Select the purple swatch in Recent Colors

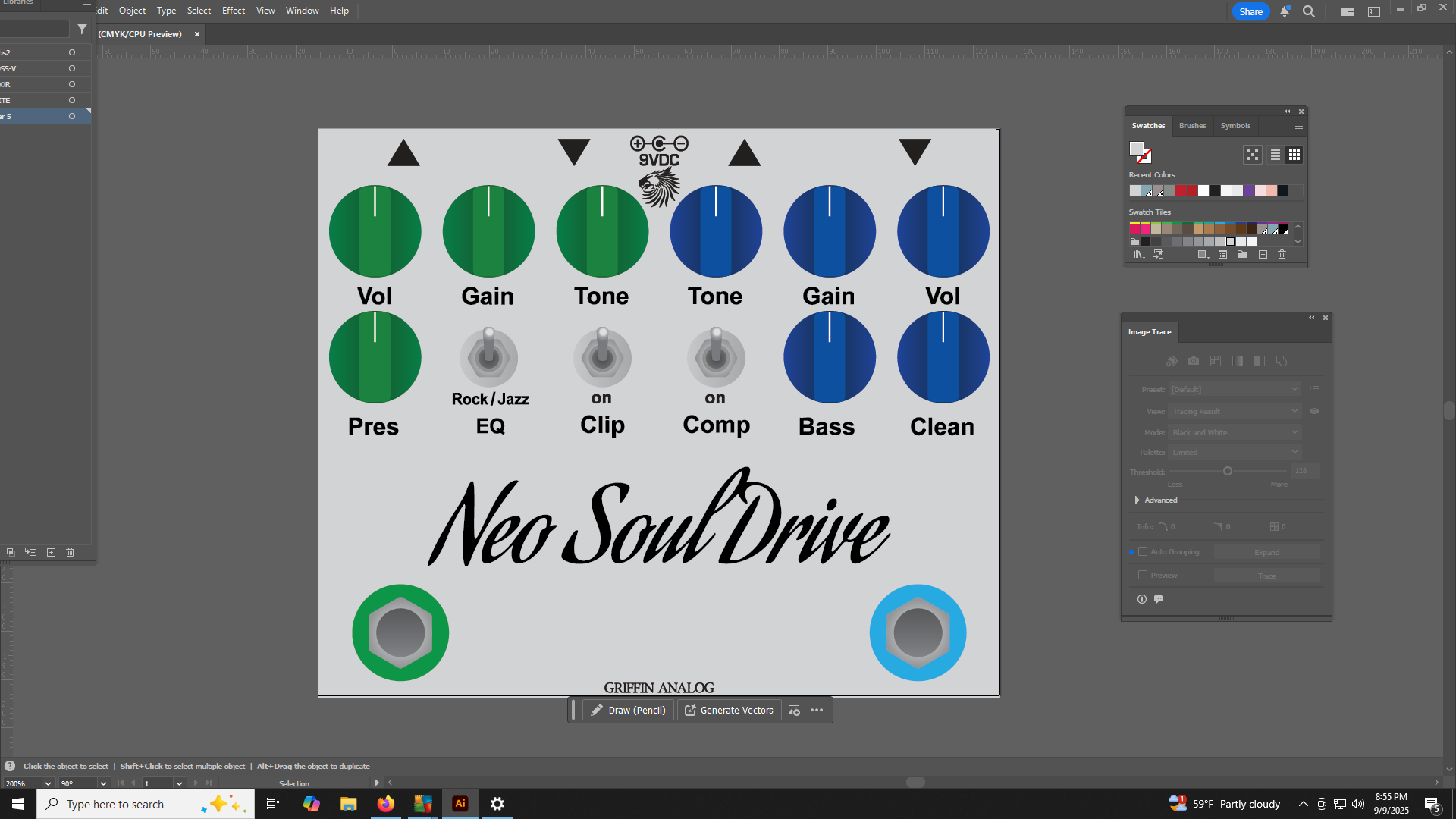[x=1248, y=191]
